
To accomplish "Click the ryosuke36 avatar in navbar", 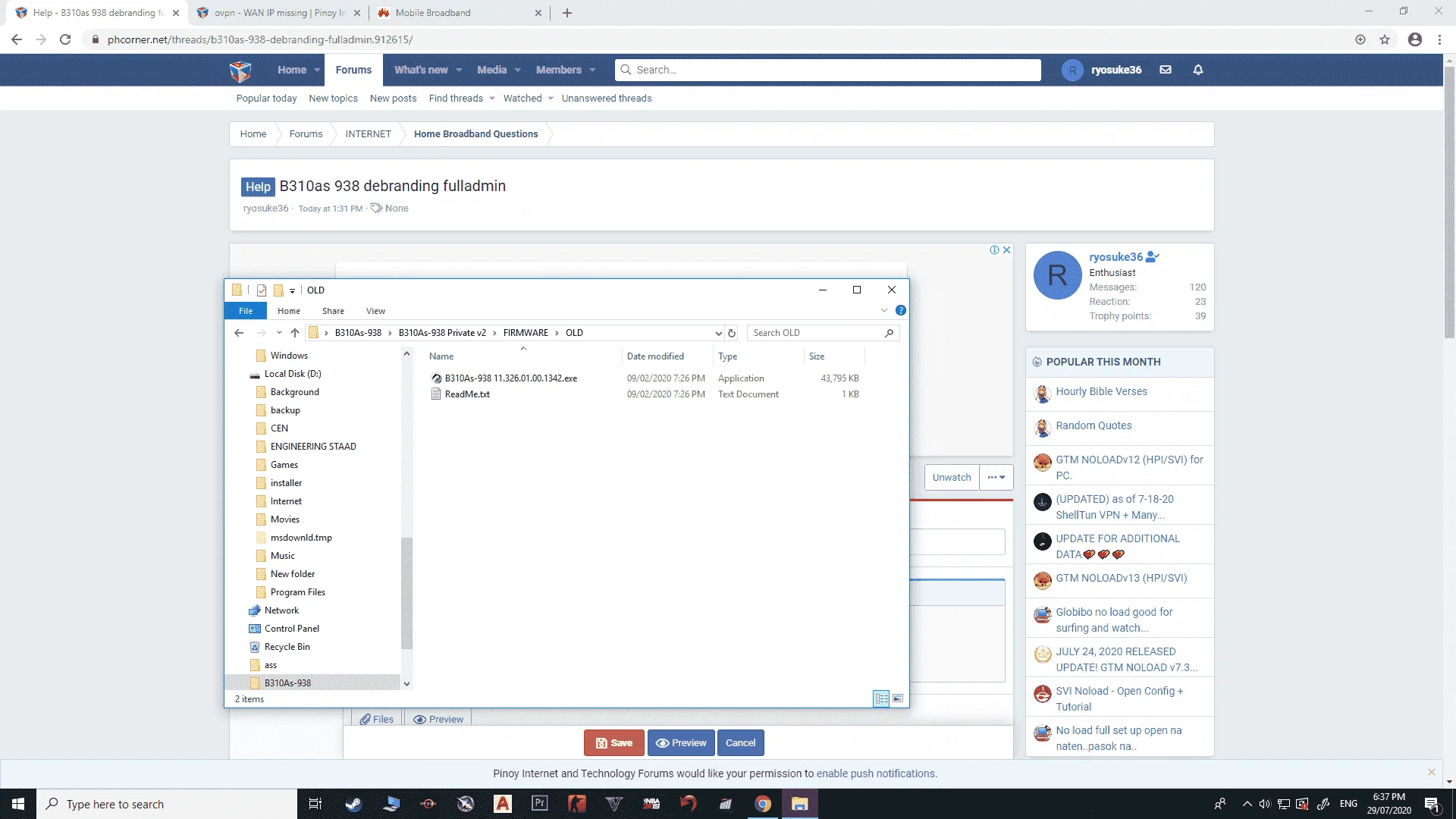I will click(1072, 70).
